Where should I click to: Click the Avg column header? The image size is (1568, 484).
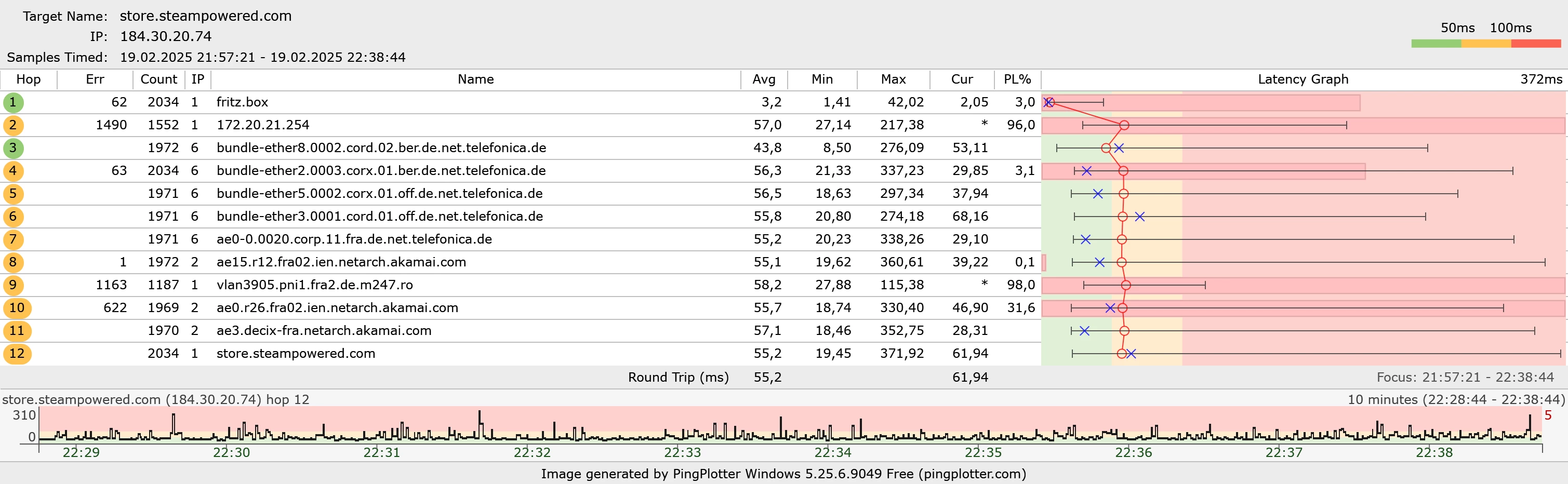coord(764,79)
